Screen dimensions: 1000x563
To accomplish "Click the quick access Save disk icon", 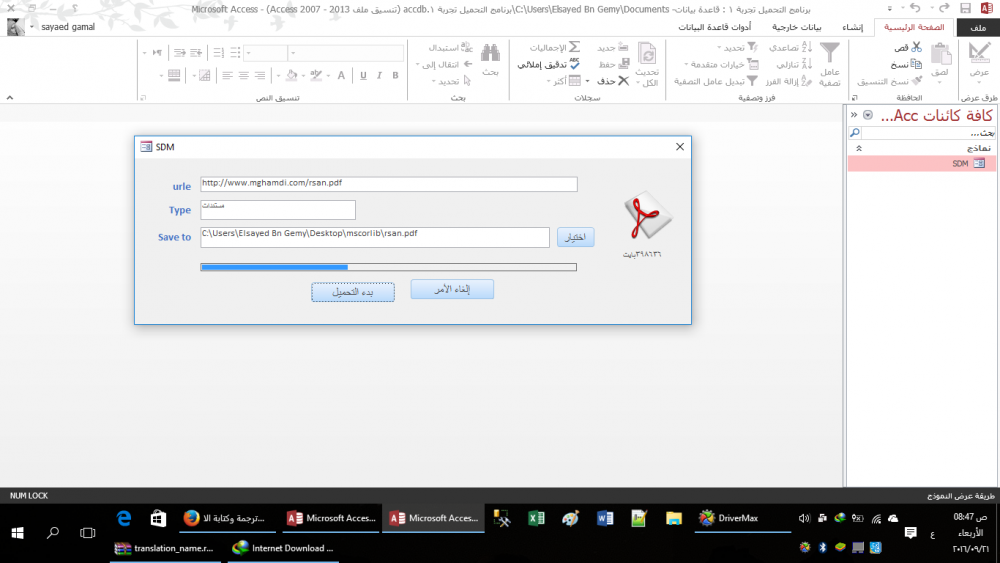I will pyautogui.click(x=966, y=8).
